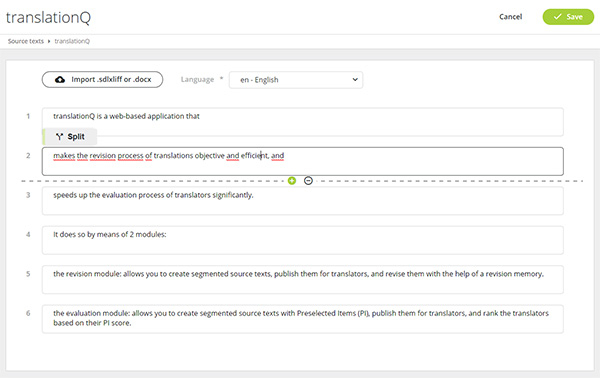Screen dimensions: 600x378
Task: Edit segment 6 'the evaluation module' field
Action: pyautogui.click(x=303, y=319)
